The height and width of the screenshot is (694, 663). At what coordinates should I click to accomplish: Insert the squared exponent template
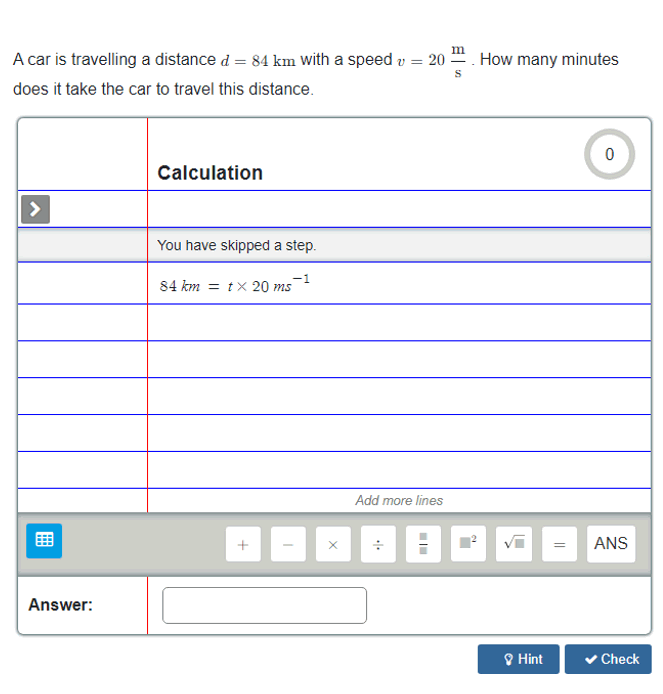click(468, 544)
